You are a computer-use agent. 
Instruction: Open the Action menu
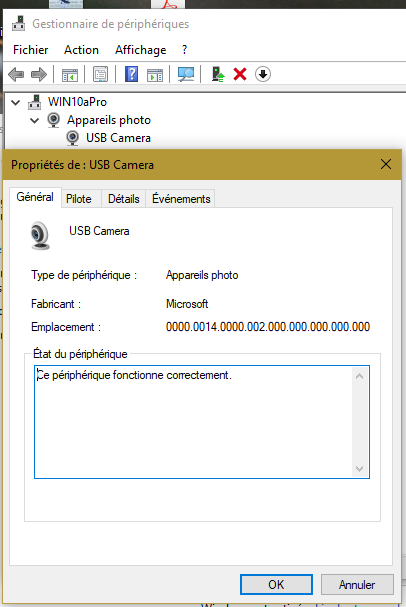tap(81, 50)
